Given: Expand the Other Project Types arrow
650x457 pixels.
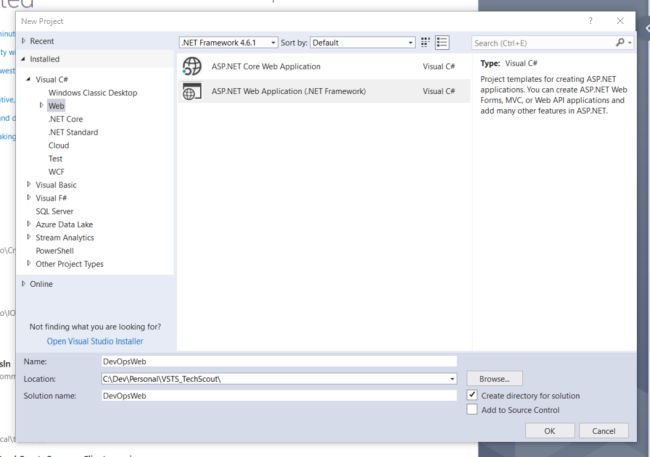Looking at the screenshot, I should click(29, 263).
